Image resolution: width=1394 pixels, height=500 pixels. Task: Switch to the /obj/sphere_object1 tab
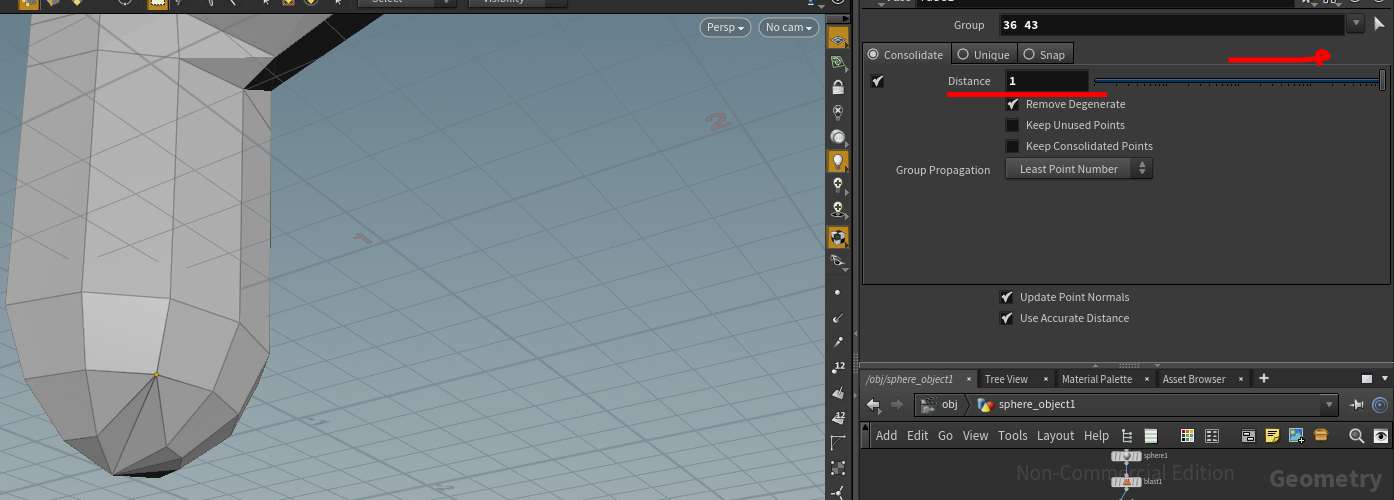[x=909, y=379]
